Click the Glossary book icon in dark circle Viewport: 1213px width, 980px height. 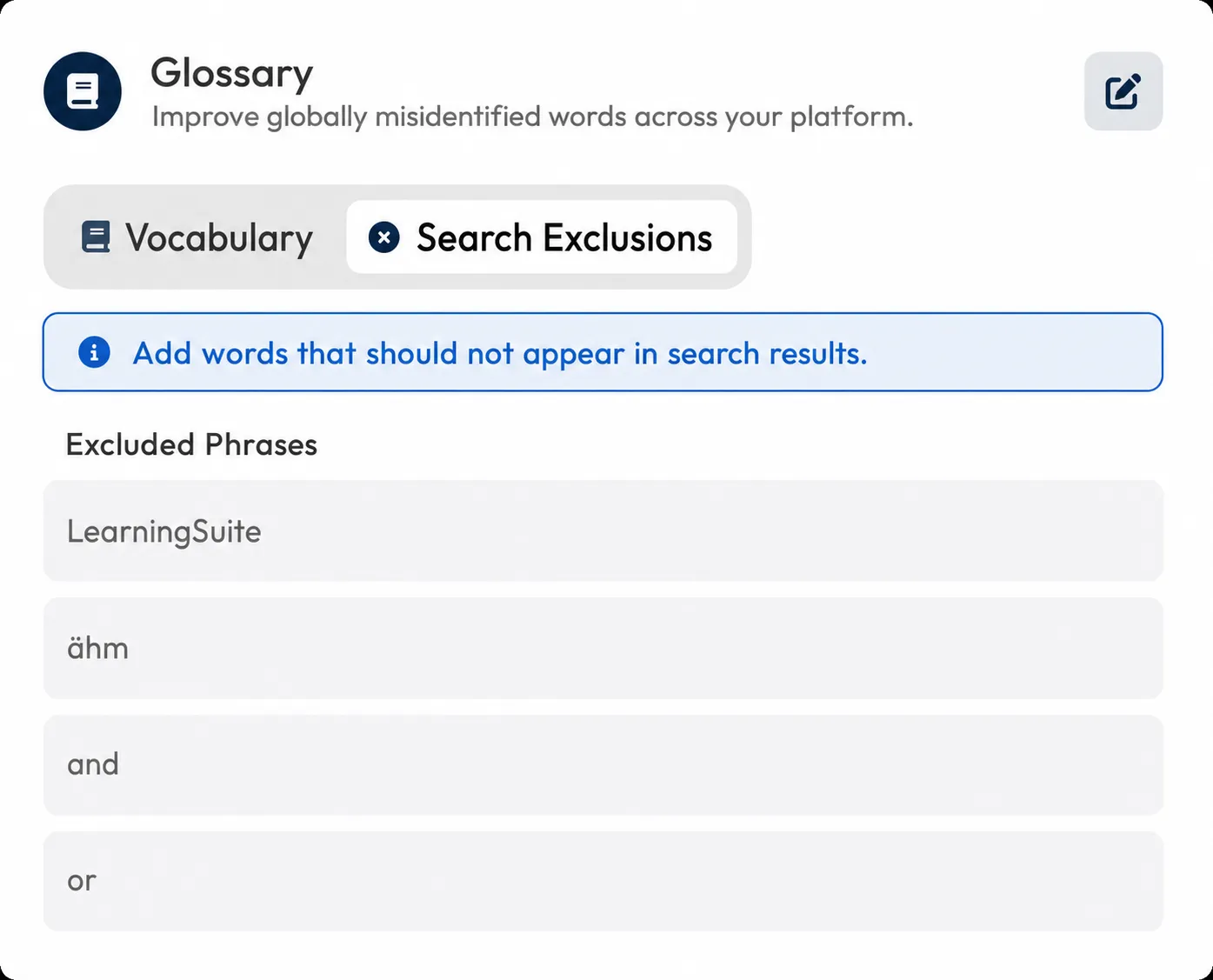coord(83,91)
